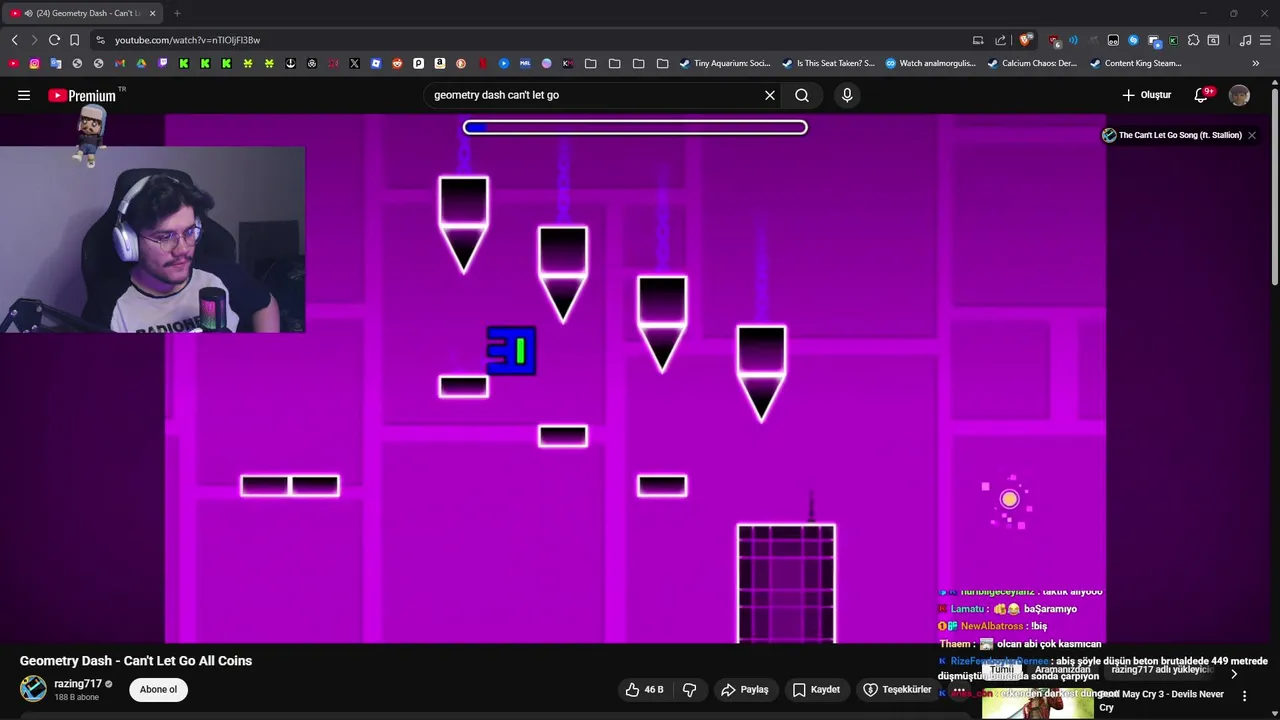Open the Oluştur create button
The height and width of the screenshot is (720, 1280).
pos(1146,95)
